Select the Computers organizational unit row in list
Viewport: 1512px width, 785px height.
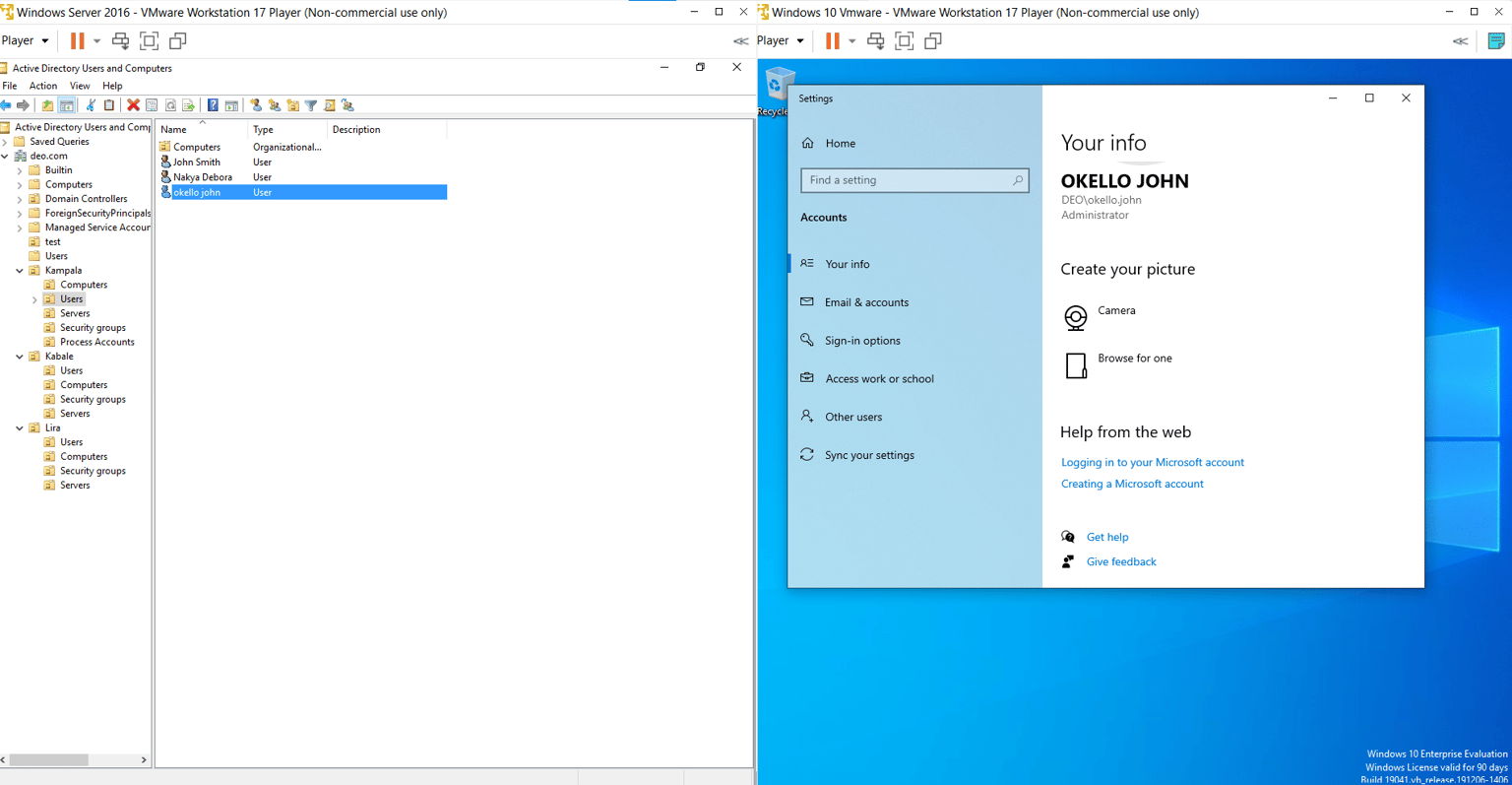[302, 147]
